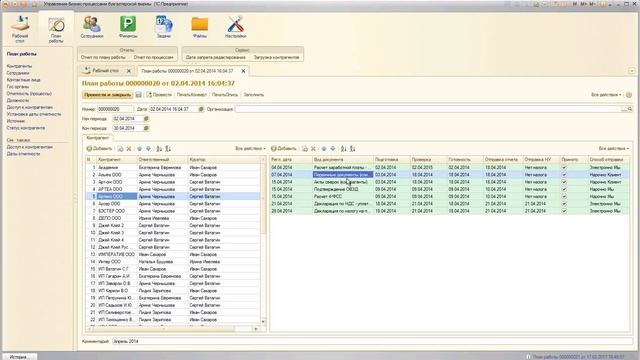The height and width of the screenshot is (360, 640).
Task: Switch to the Рабочий стол tab
Action: tap(104, 71)
